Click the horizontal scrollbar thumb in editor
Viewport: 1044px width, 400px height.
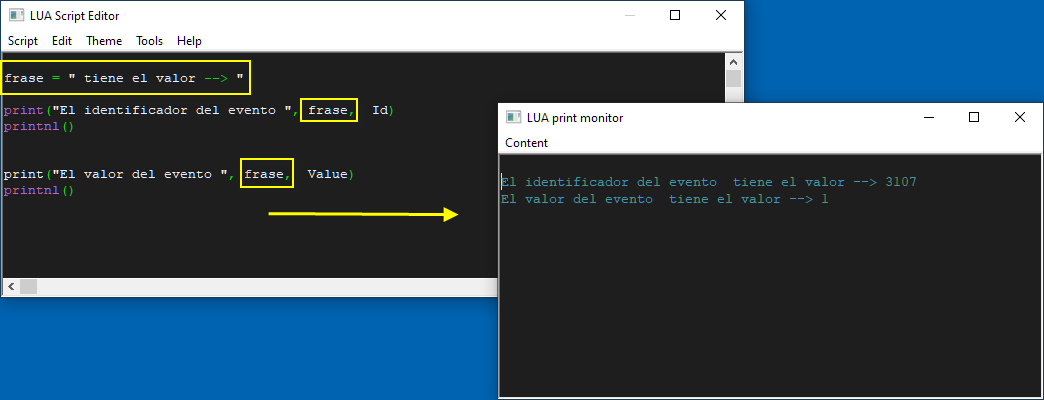28,287
